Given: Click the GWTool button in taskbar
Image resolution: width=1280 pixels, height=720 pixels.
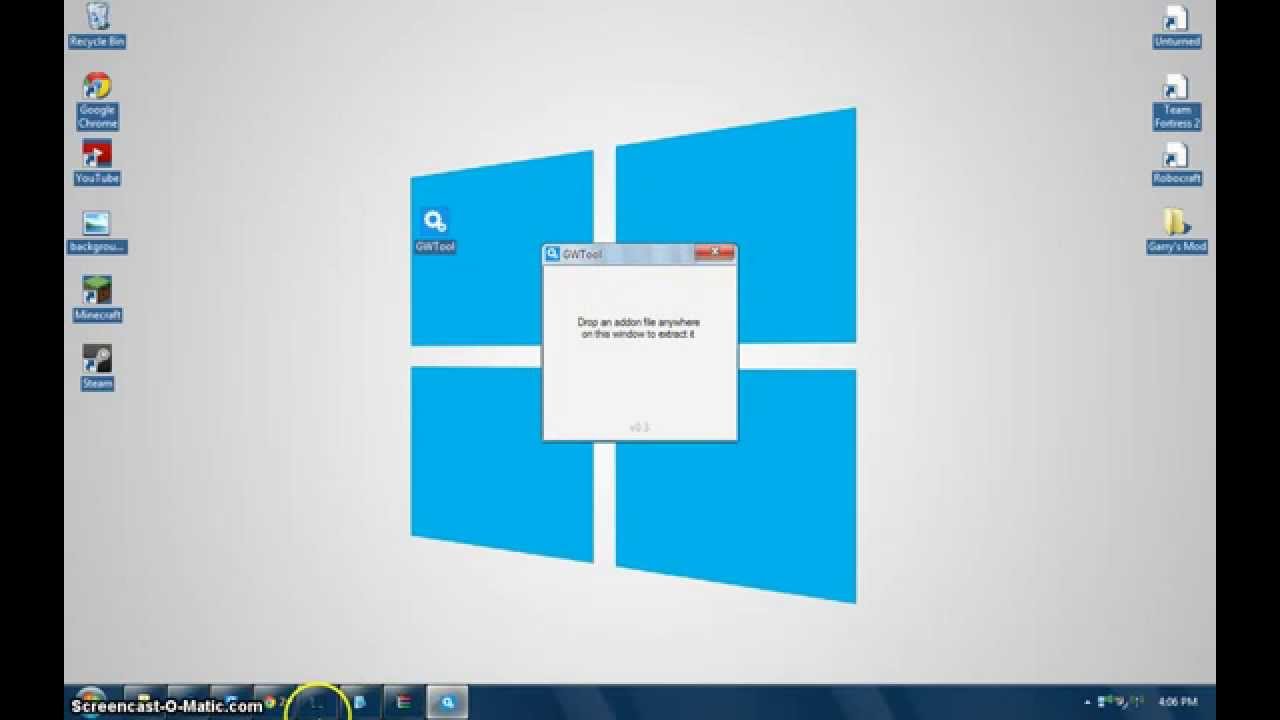Looking at the screenshot, I should click(x=448, y=702).
